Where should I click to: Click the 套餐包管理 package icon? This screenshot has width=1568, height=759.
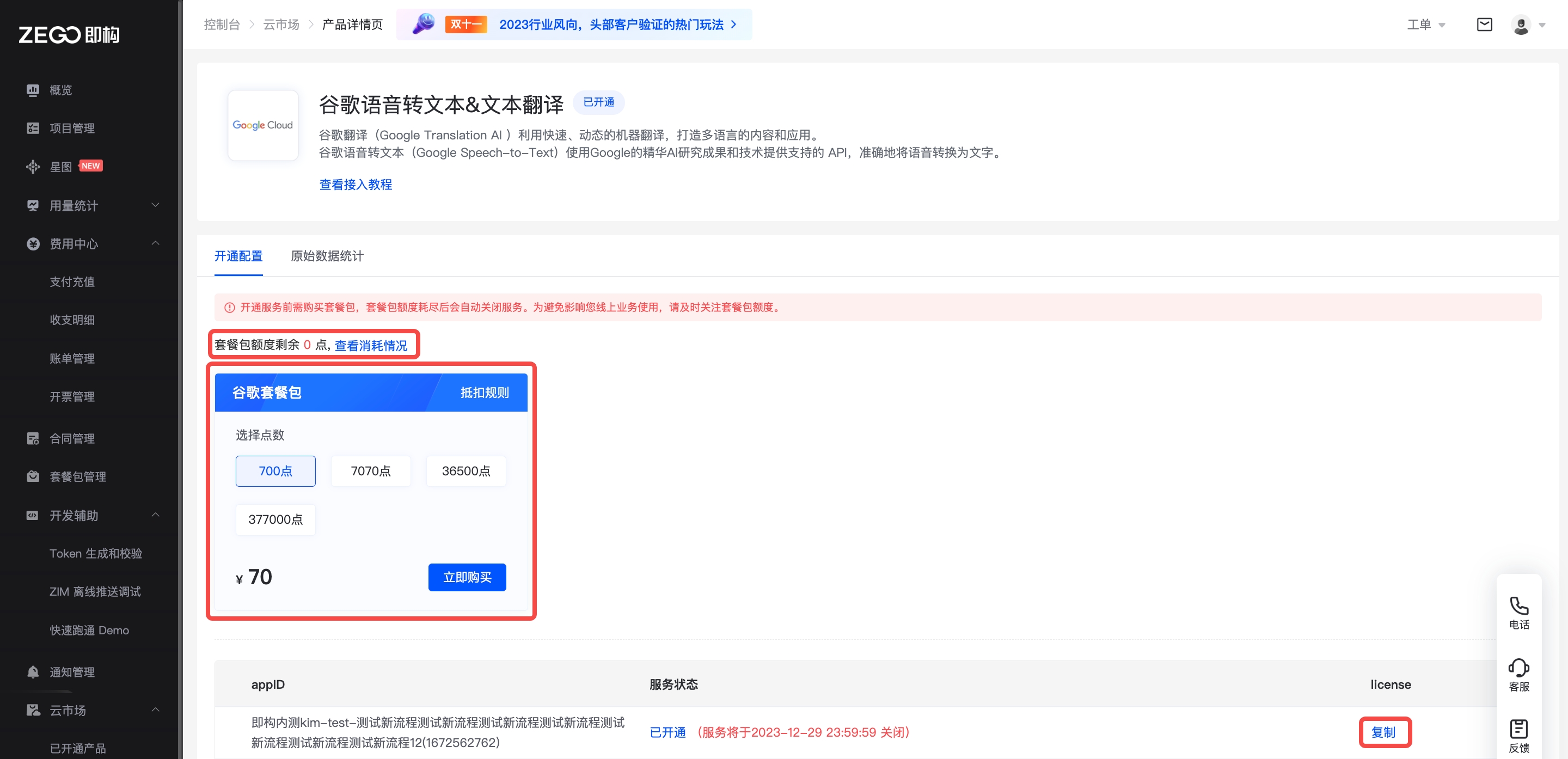click(x=33, y=476)
